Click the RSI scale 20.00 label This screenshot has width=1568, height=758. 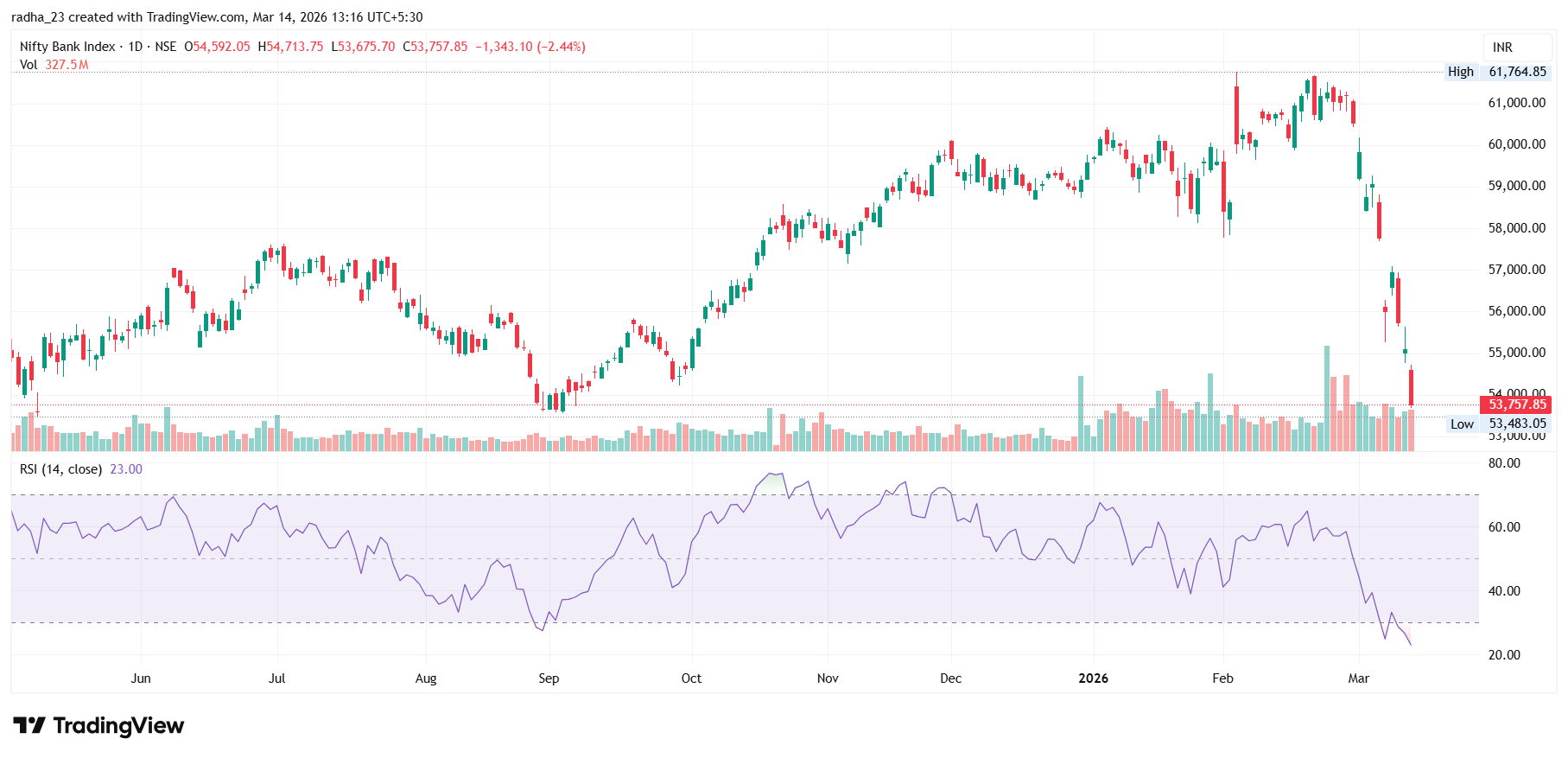[x=1504, y=655]
